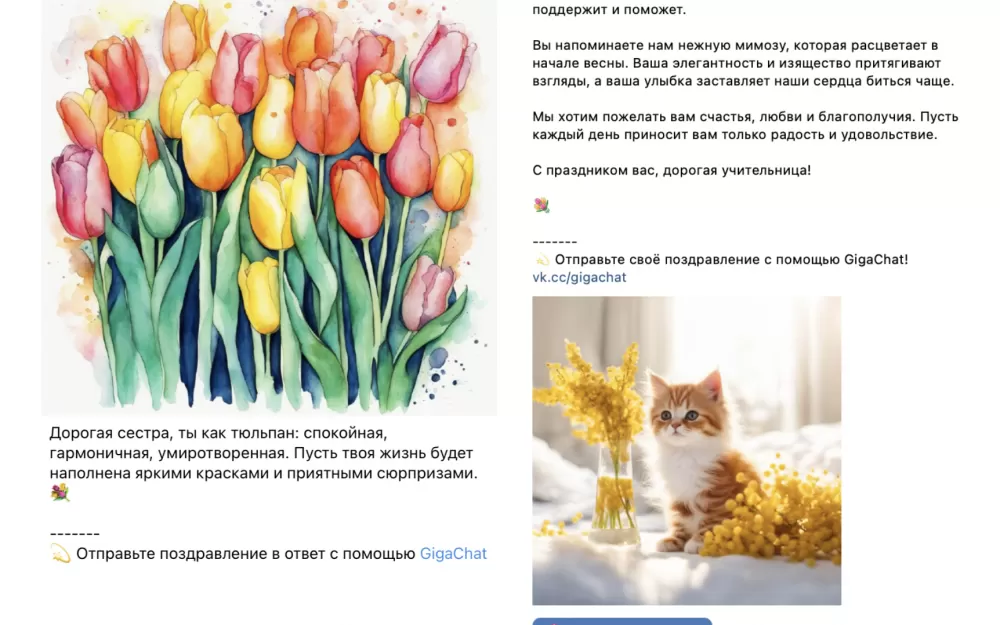Click the blue button below the kitten photo
The height and width of the screenshot is (625, 1000).
[x=622, y=621]
